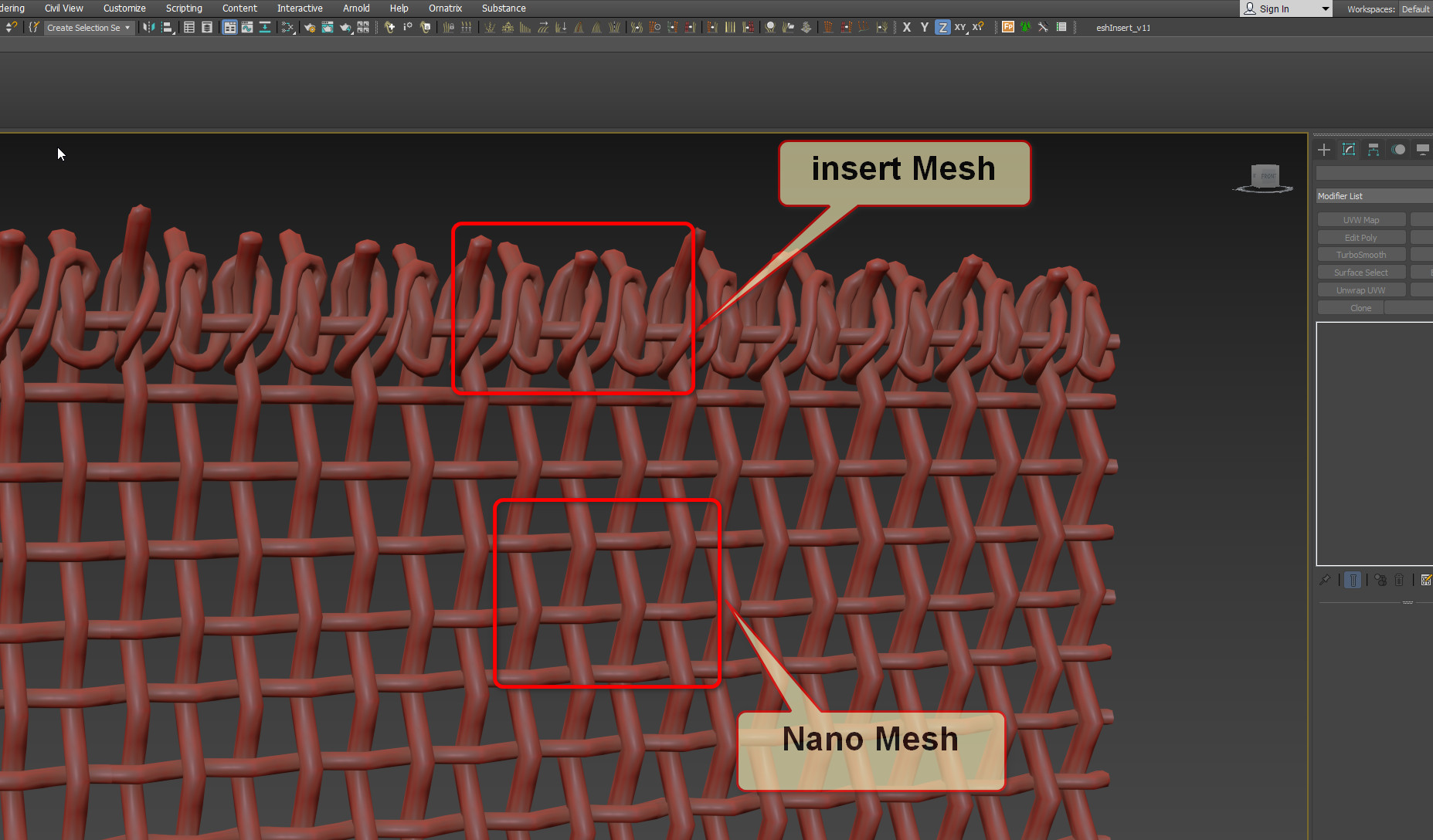Click the Remove Modifier trash icon
Screen dimensions: 1433x840
[x=1399, y=580]
